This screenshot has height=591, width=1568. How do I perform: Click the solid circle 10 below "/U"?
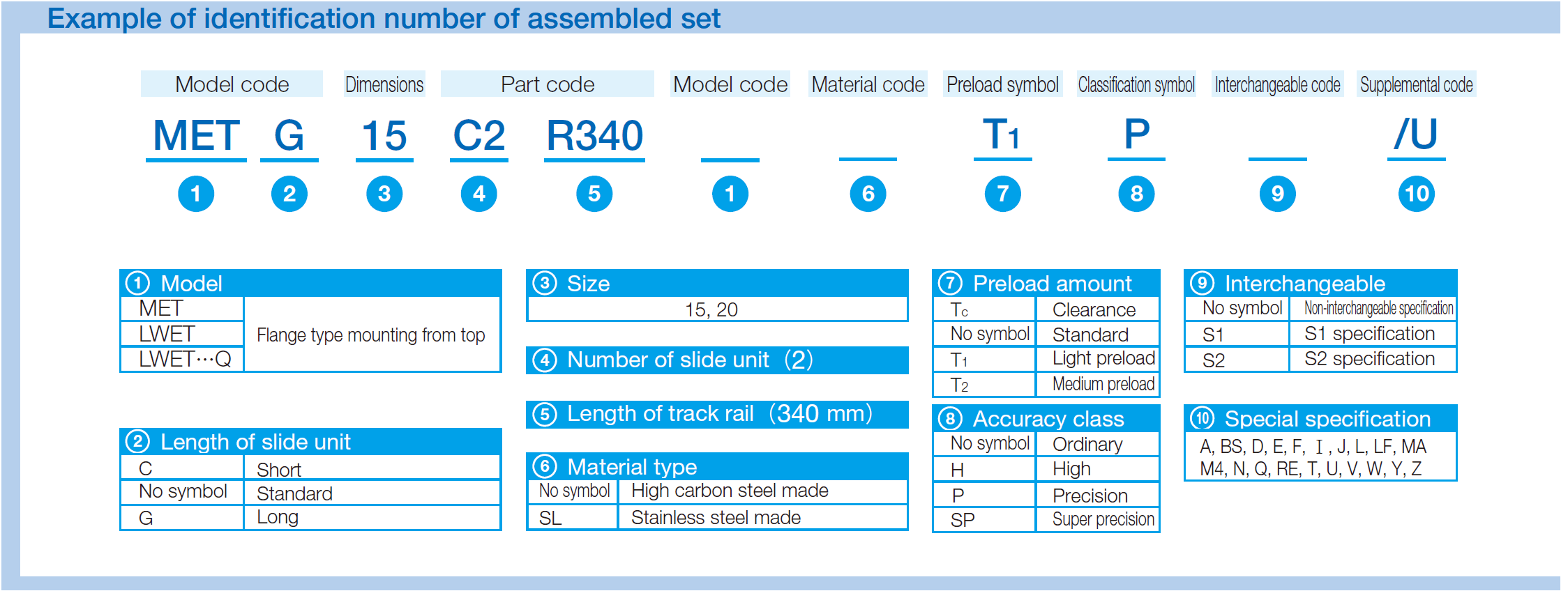1417,194
